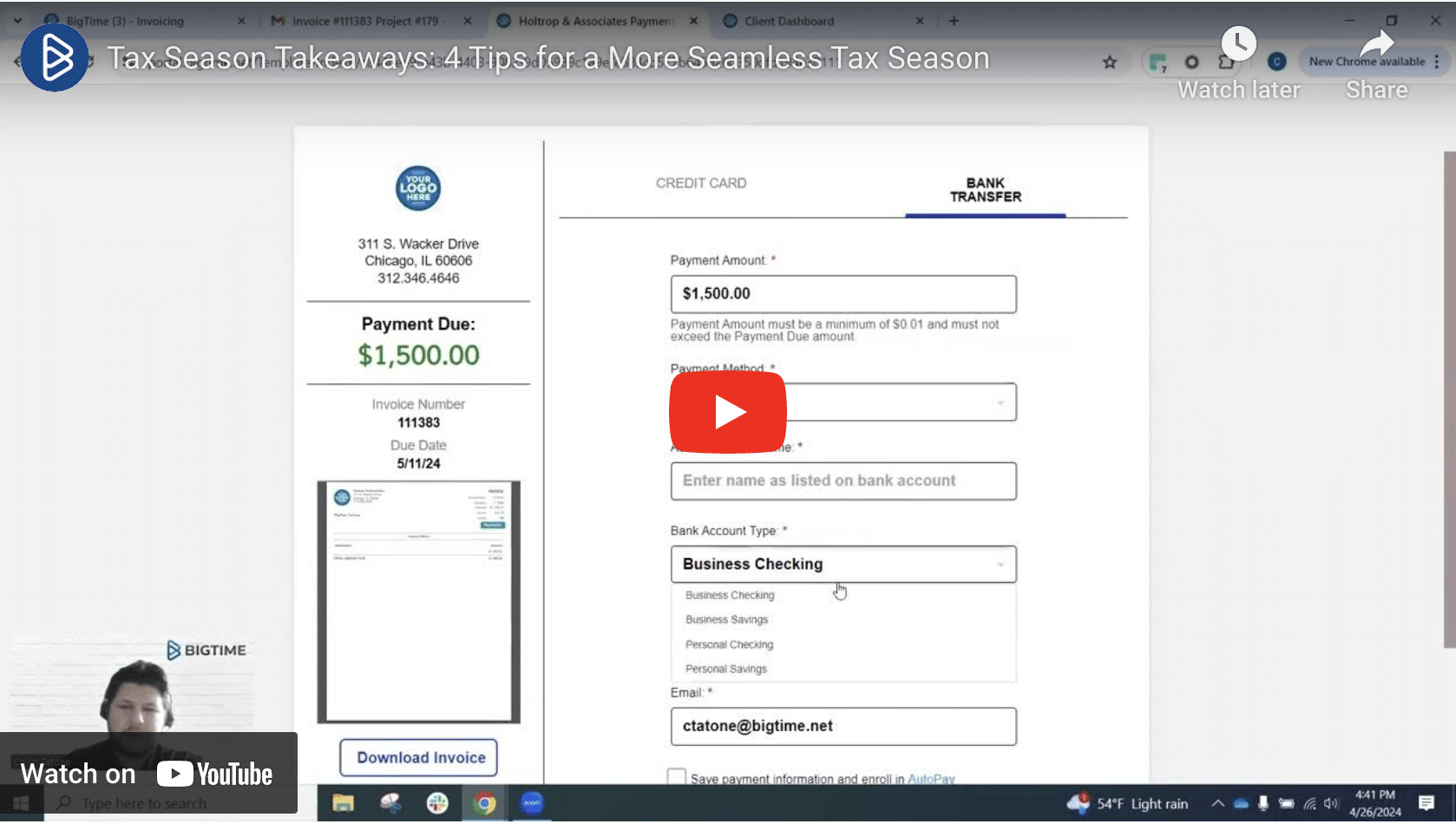Close the Holtrop & Associates Payment tab
This screenshot has width=1456, height=824.
point(693,21)
